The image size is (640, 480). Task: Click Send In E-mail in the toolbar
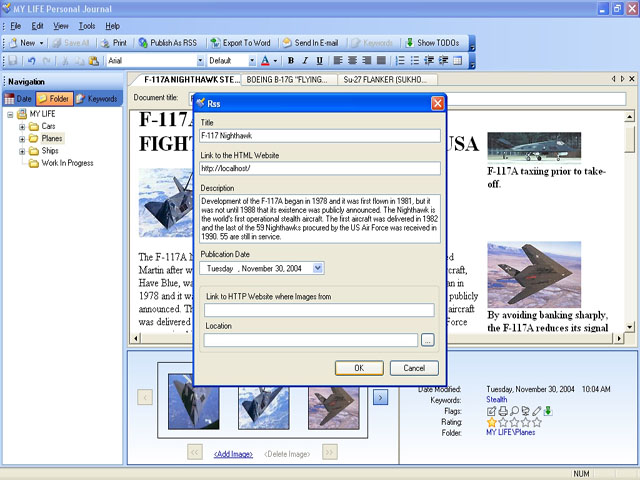[x=311, y=43]
